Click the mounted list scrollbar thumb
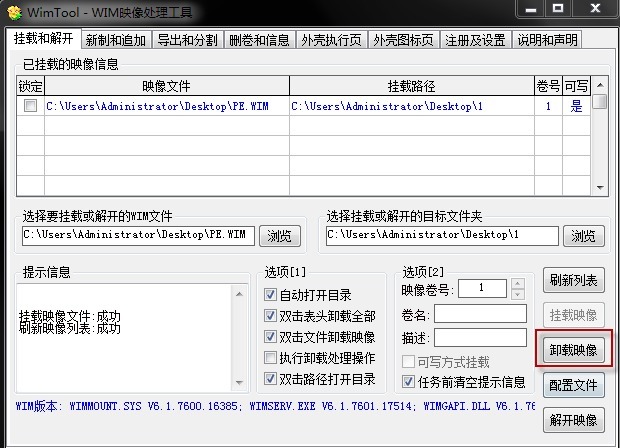Image resolution: width=620 pixels, height=448 pixels. coord(600,101)
